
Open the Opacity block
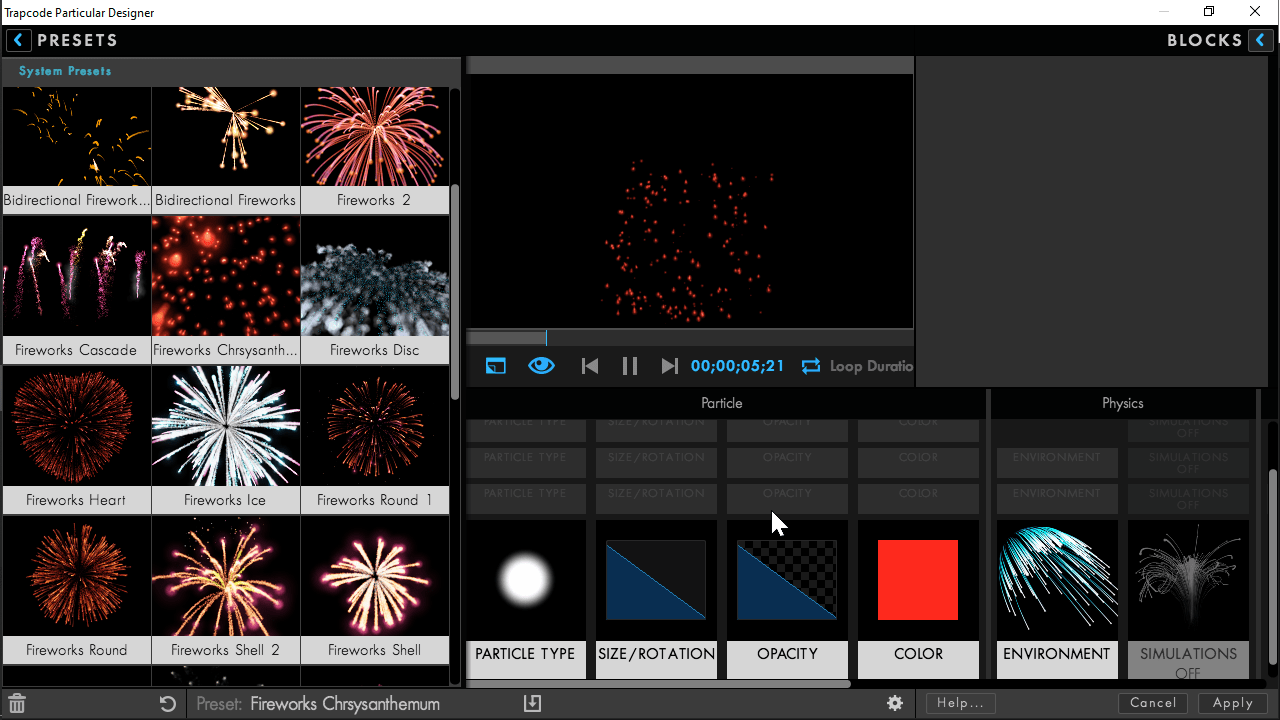787,599
